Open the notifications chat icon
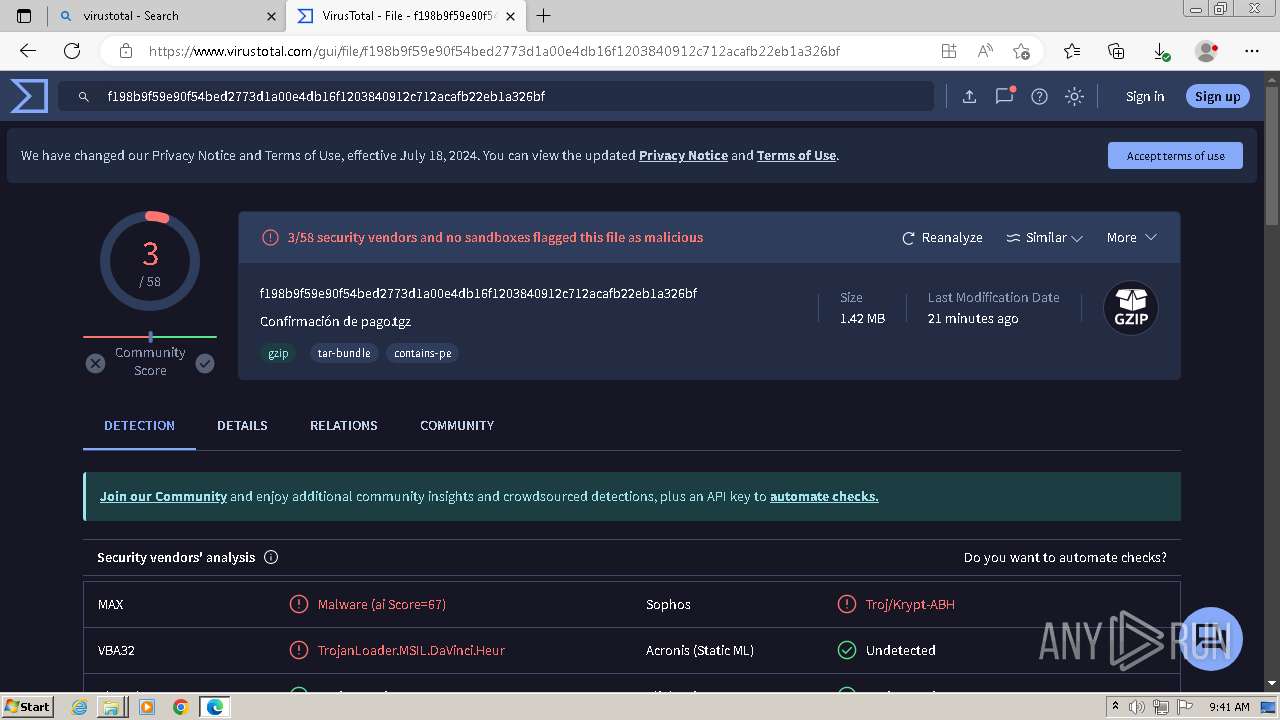 click(x=1004, y=96)
